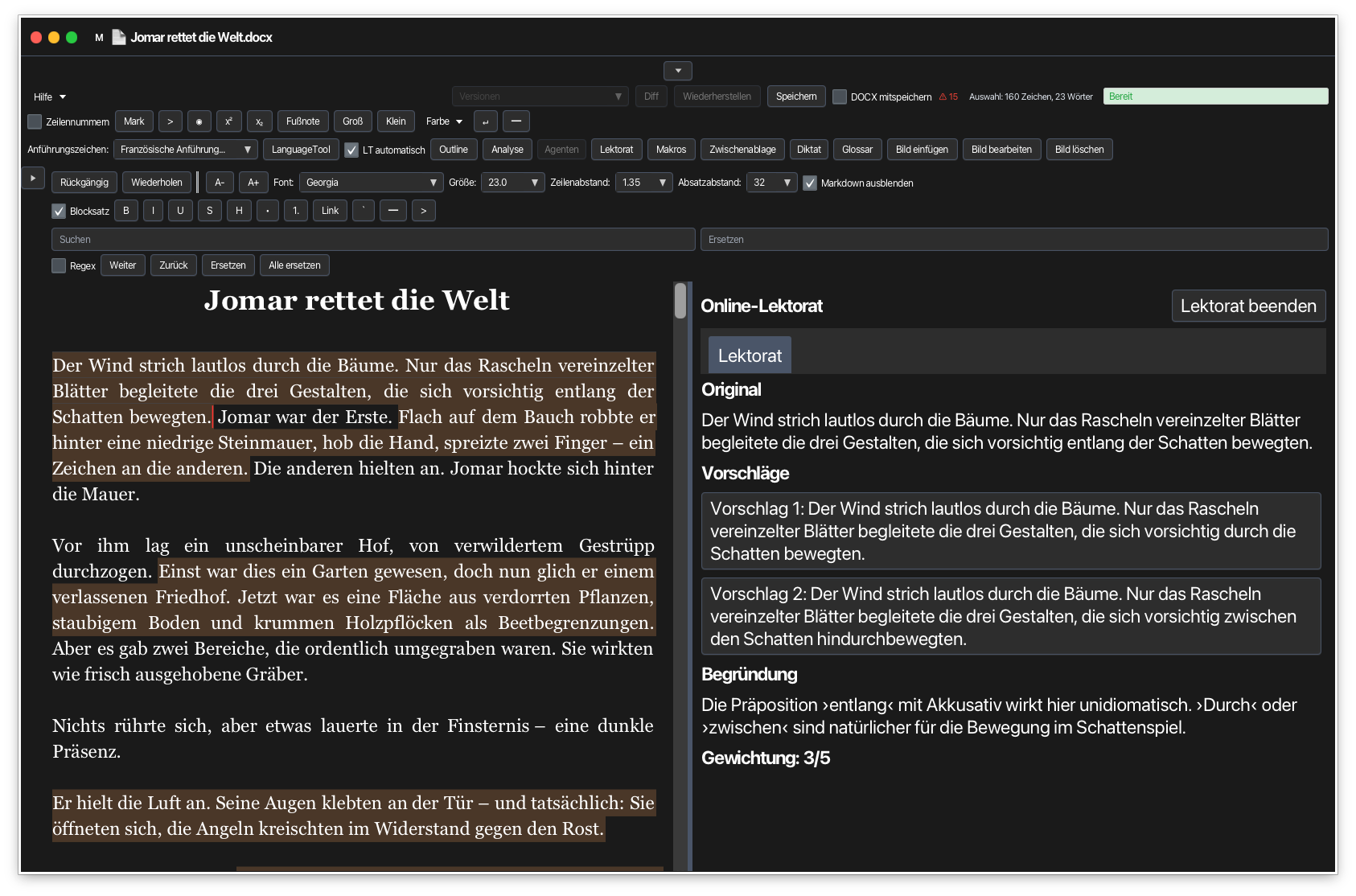The height and width of the screenshot is (896, 1356).
Task: Open the Versionen dropdown
Action: click(x=540, y=97)
